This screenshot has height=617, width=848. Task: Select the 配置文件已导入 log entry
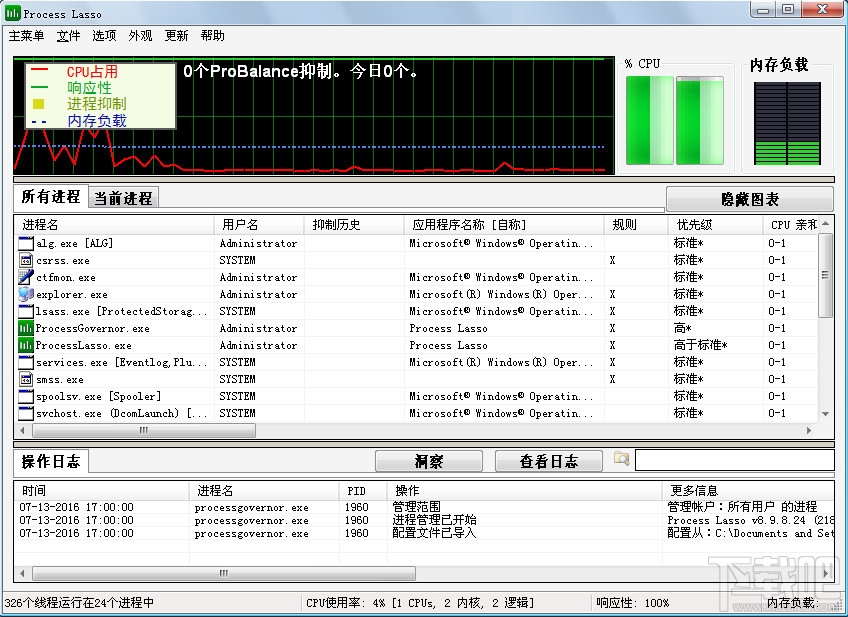(423, 533)
